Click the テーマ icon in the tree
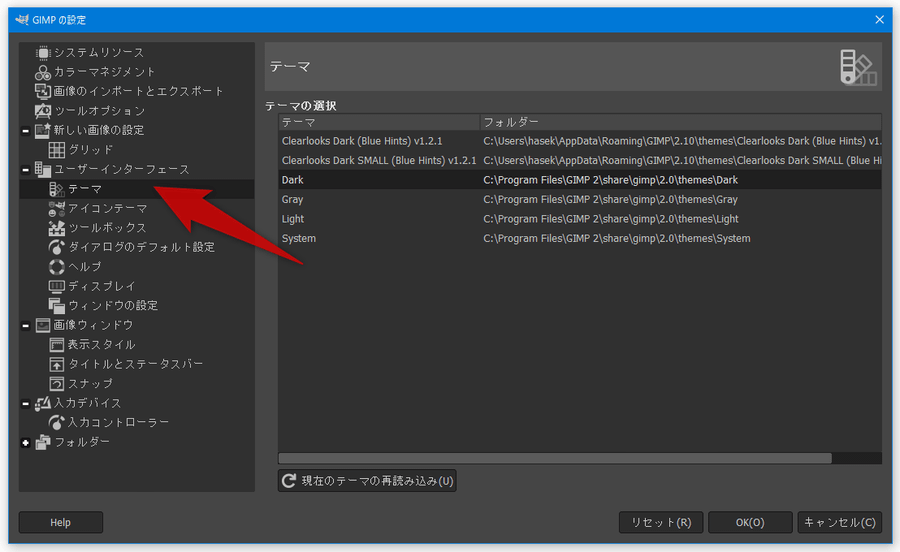This screenshot has width=900, height=552. 57,189
